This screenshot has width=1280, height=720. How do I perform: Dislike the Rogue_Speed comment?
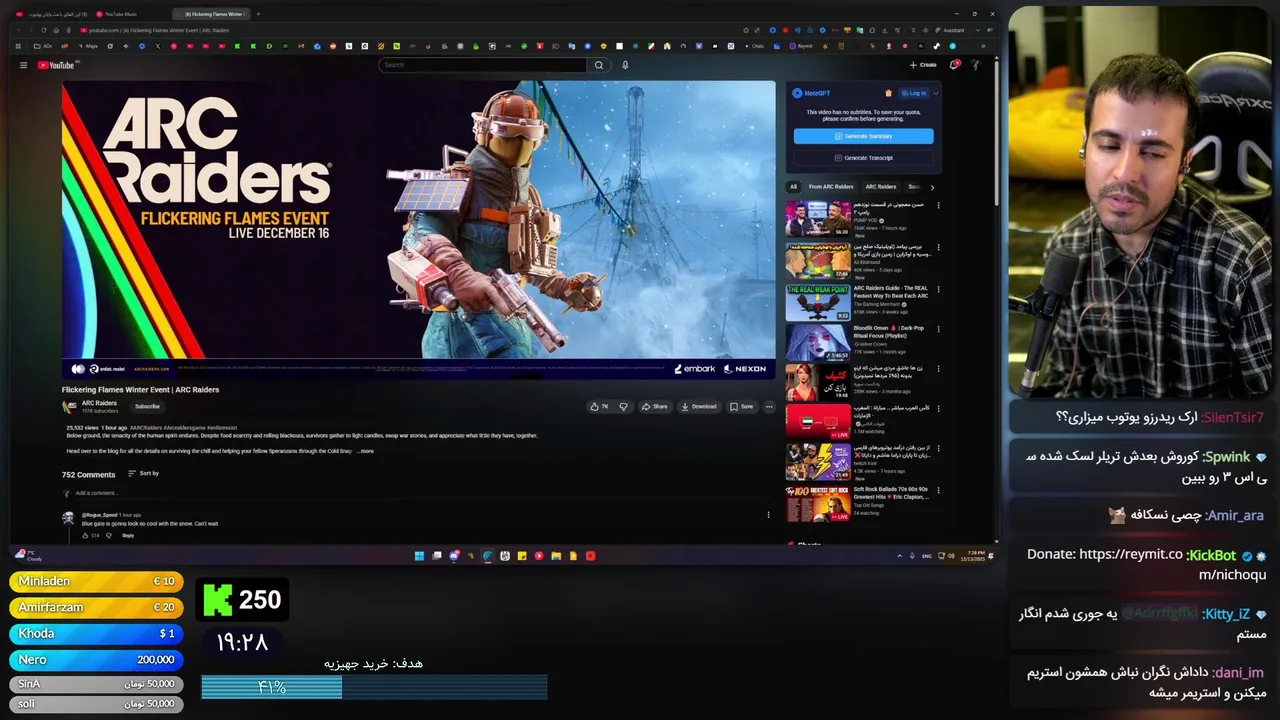tap(108, 536)
